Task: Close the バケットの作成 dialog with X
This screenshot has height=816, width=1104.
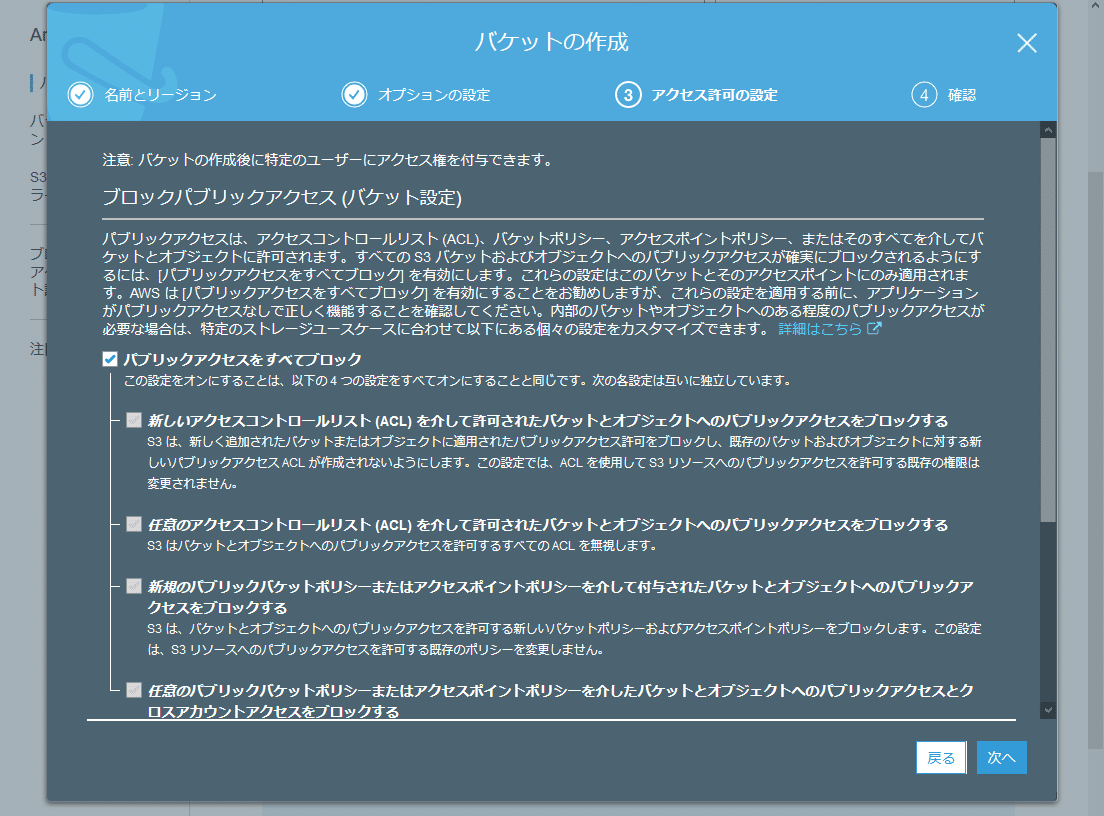Action: pos(1027,43)
